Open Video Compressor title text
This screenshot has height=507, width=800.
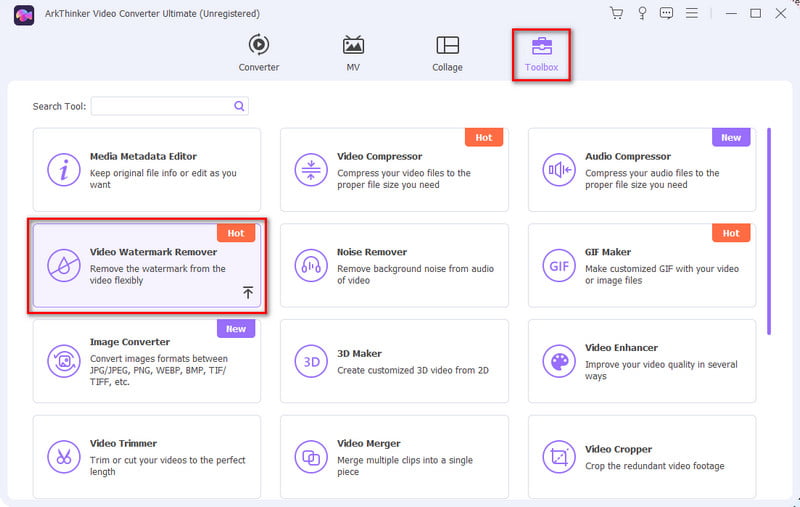(380, 157)
